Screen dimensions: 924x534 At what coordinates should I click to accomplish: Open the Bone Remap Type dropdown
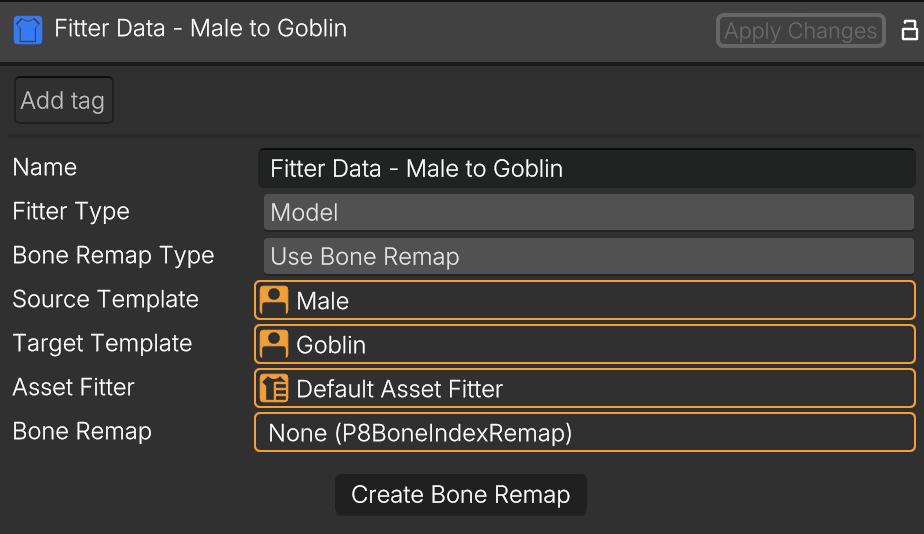tap(589, 256)
